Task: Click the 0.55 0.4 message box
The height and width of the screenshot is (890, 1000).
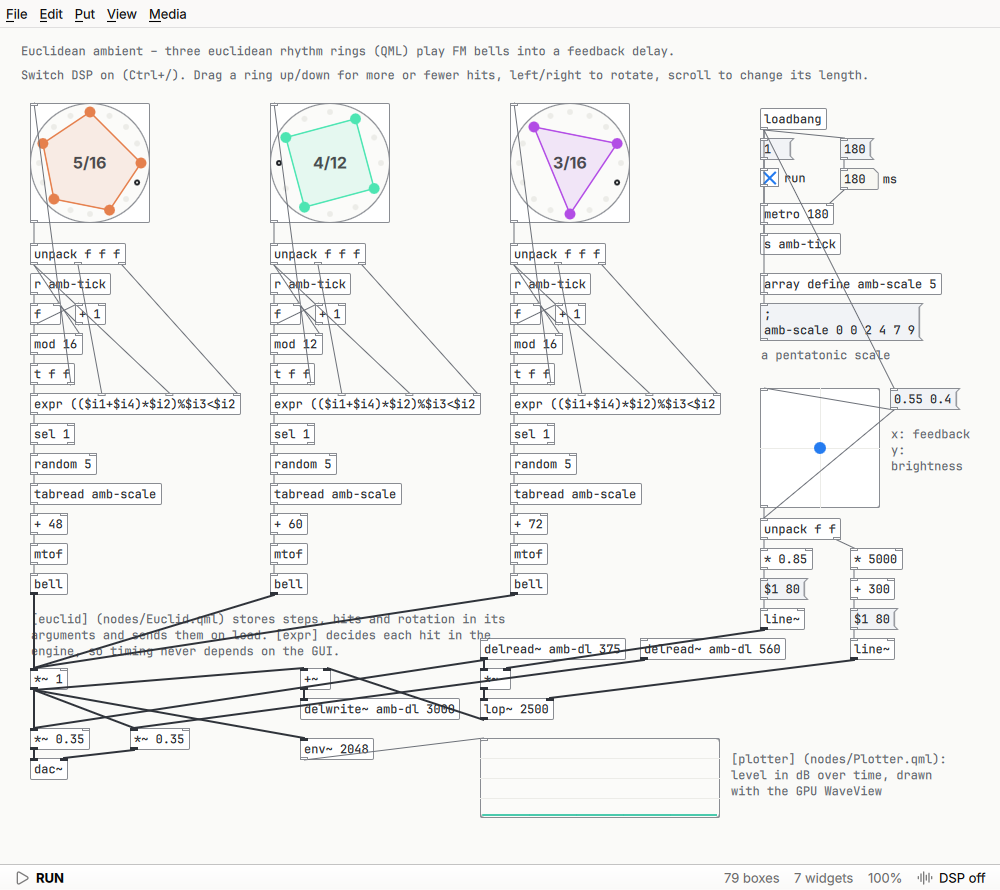Action: (x=924, y=399)
